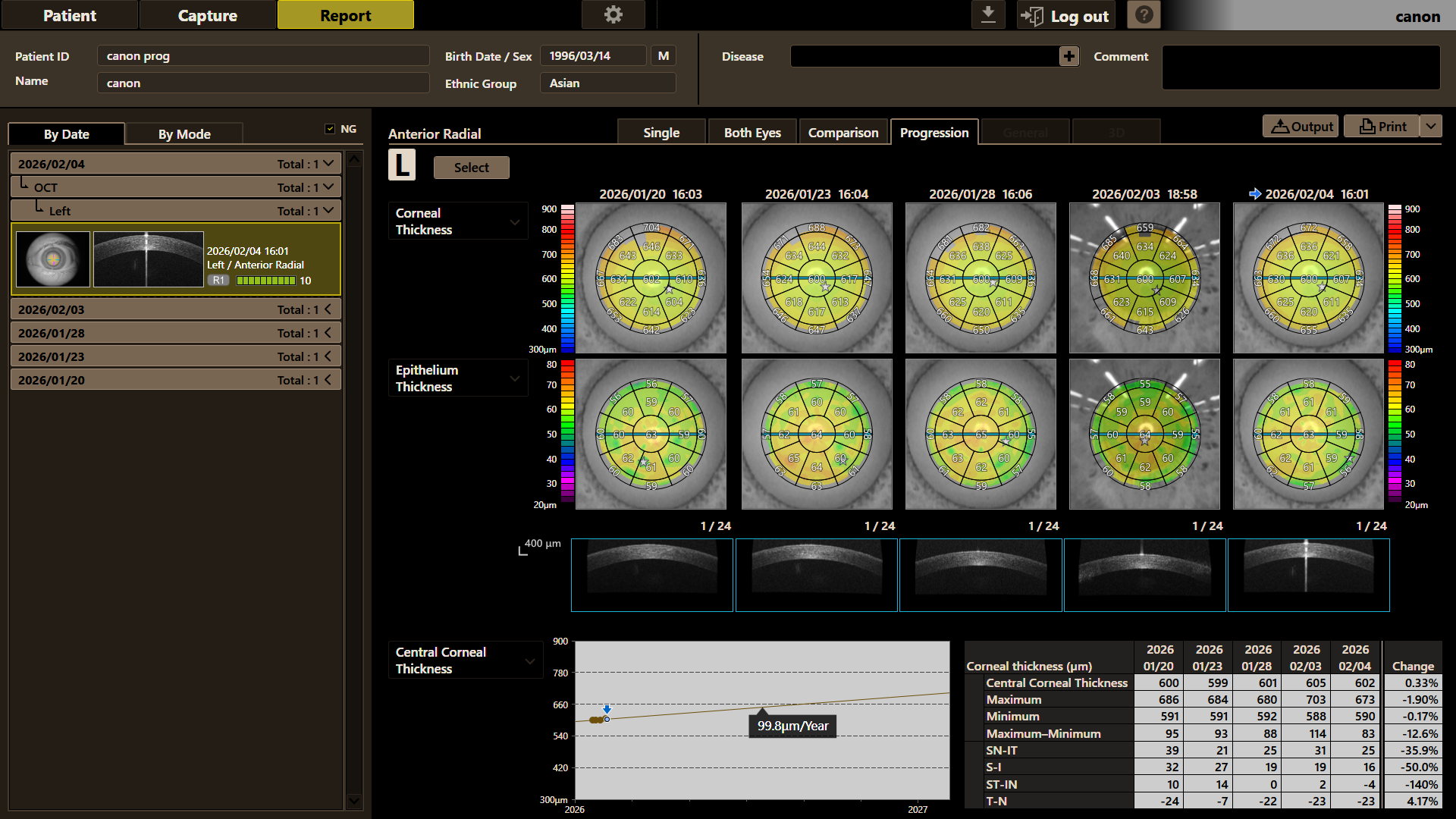1456x819 pixels.
Task: Toggle the R1 badge on the scan entry
Action: (x=218, y=281)
